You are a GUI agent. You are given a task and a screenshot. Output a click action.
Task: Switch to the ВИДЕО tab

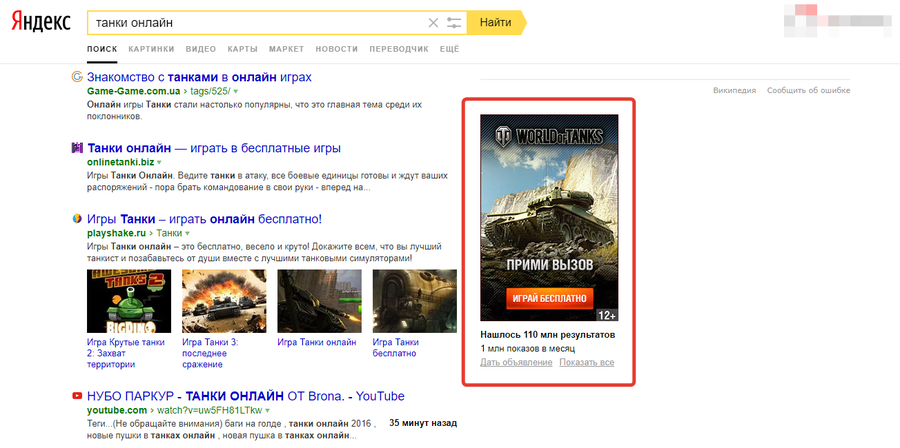[x=201, y=49]
